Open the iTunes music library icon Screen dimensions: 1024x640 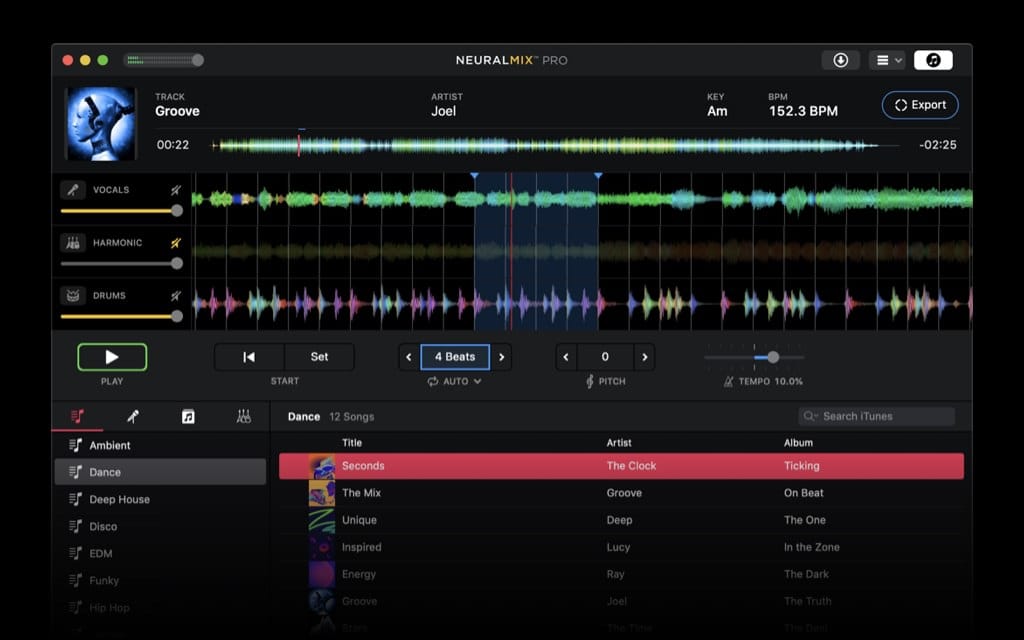[188, 416]
